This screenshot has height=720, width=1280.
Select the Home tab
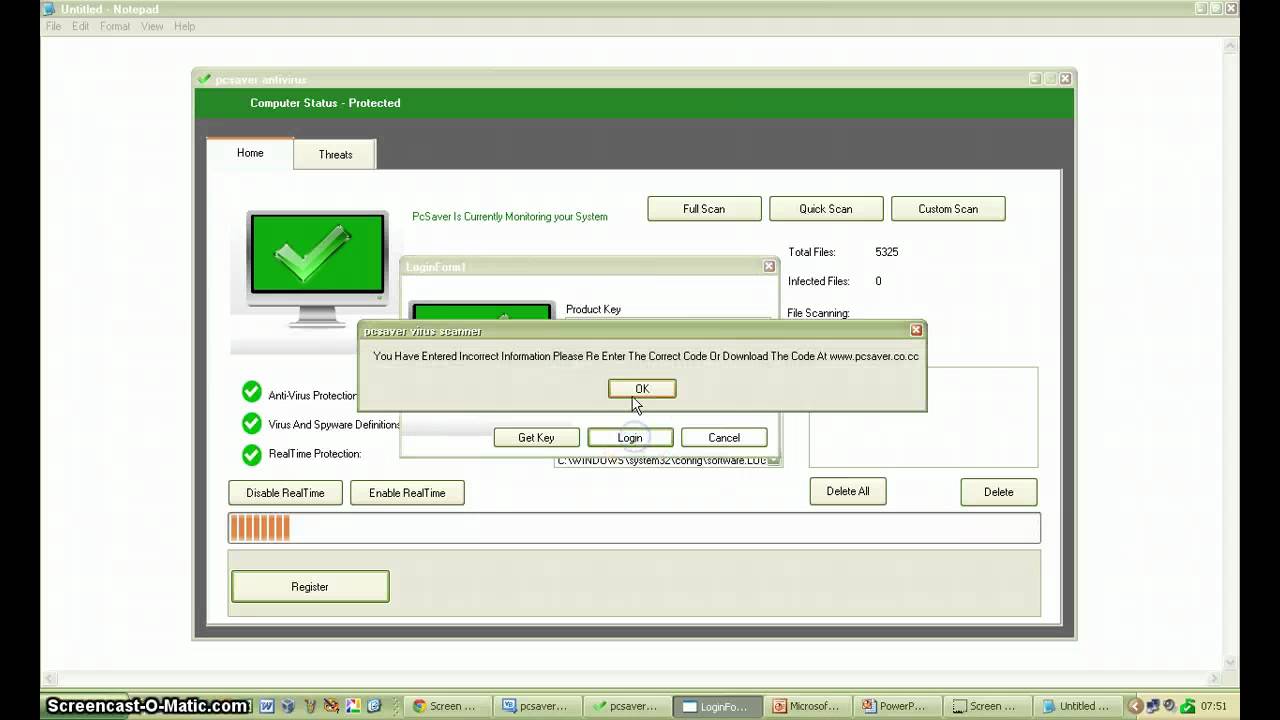250,153
